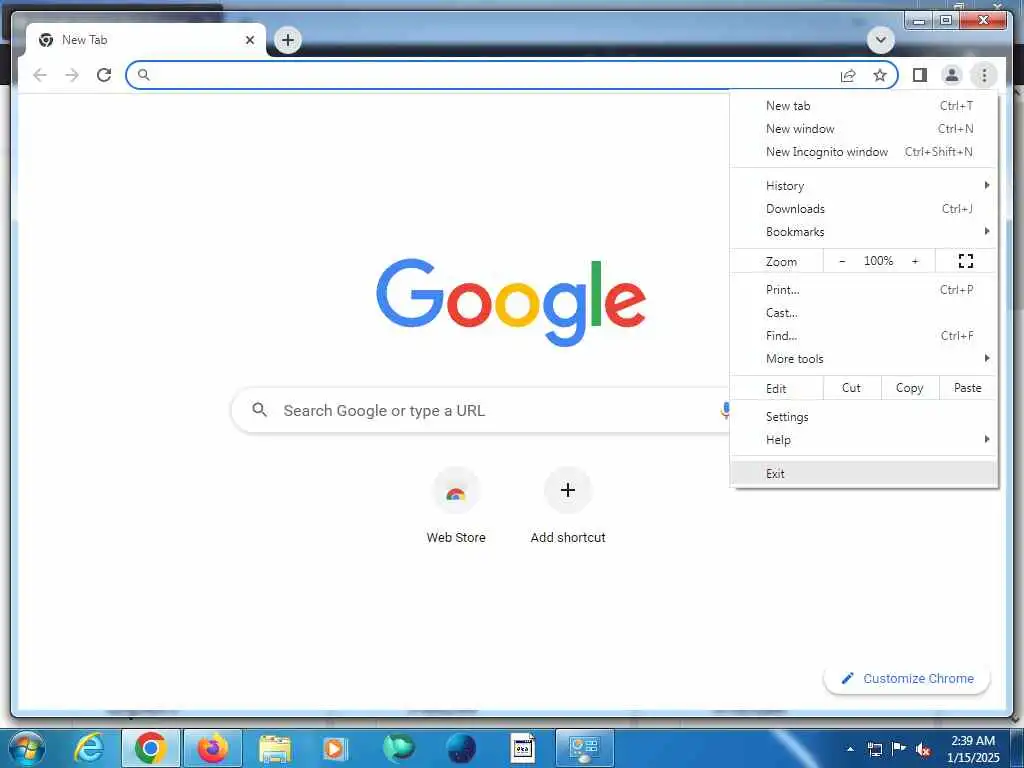The height and width of the screenshot is (768, 1024).
Task: Click the Google logo
Action: (511, 302)
